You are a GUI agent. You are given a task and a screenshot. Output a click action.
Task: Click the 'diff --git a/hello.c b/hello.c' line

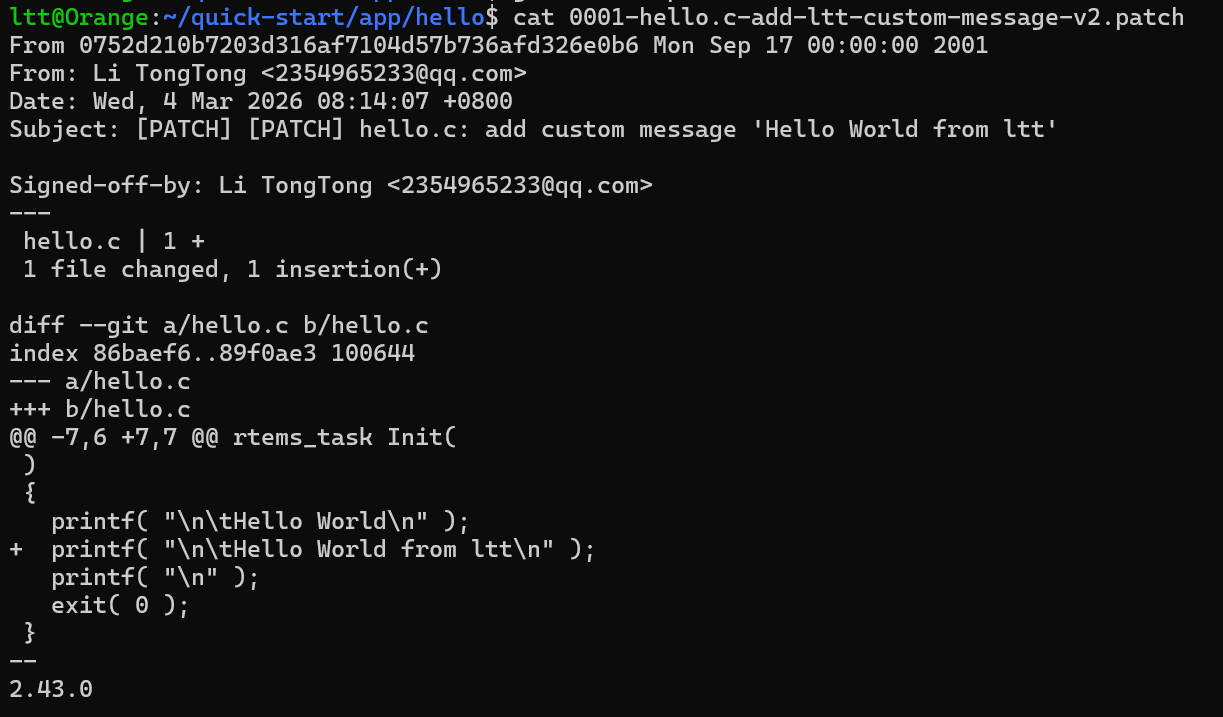(x=219, y=325)
